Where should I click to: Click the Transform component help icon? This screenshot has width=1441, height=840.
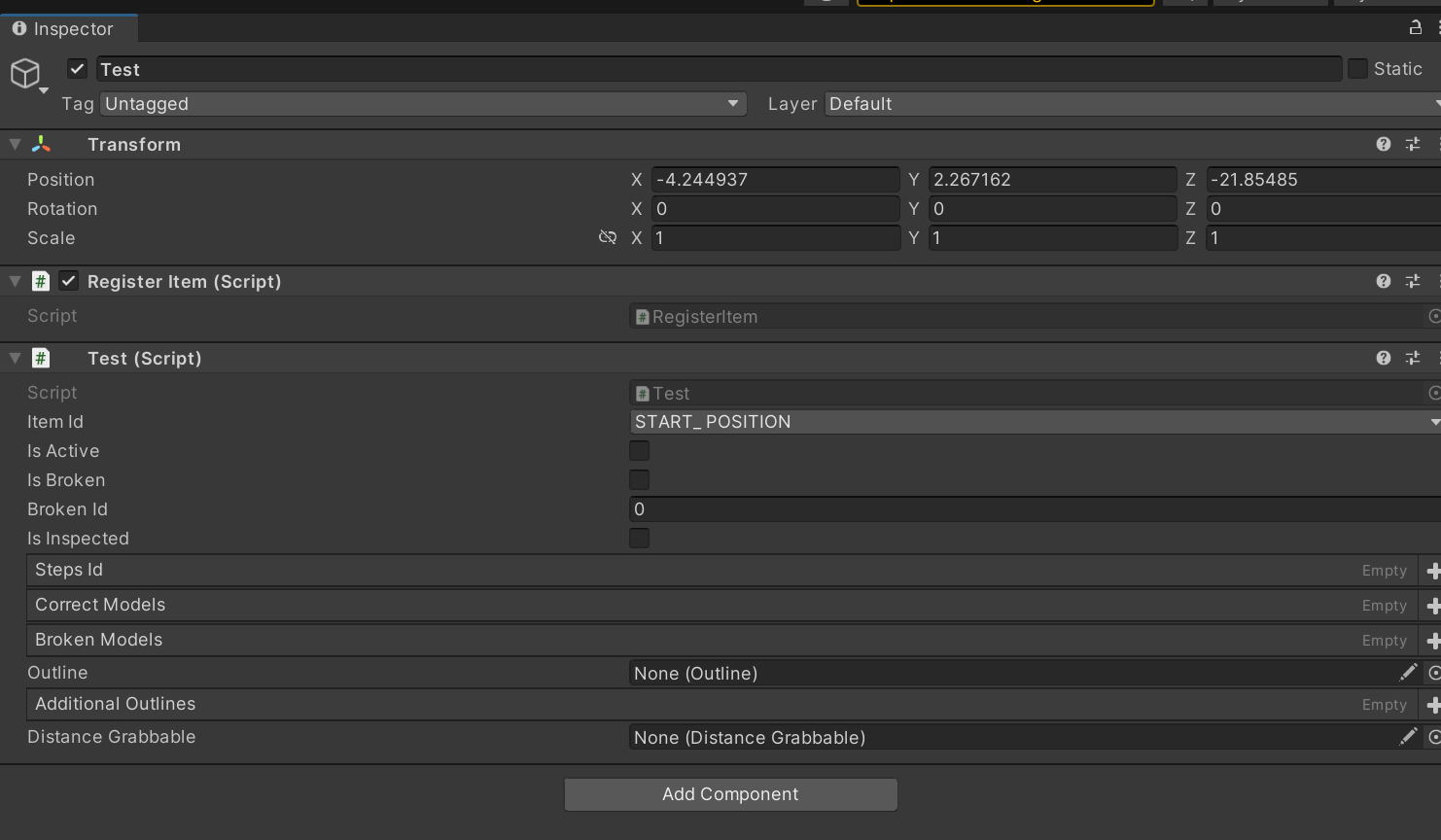click(1383, 144)
